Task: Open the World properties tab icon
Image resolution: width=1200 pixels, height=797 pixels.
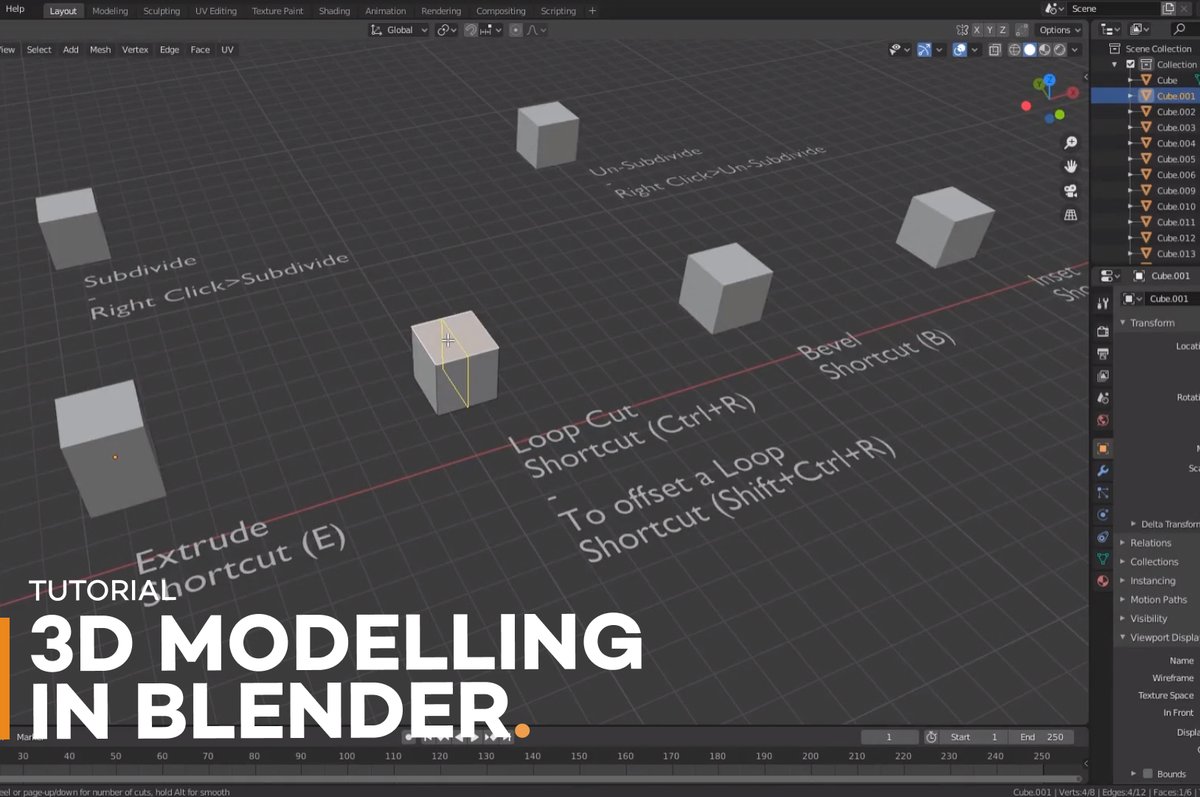Action: [x=1103, y=421]
